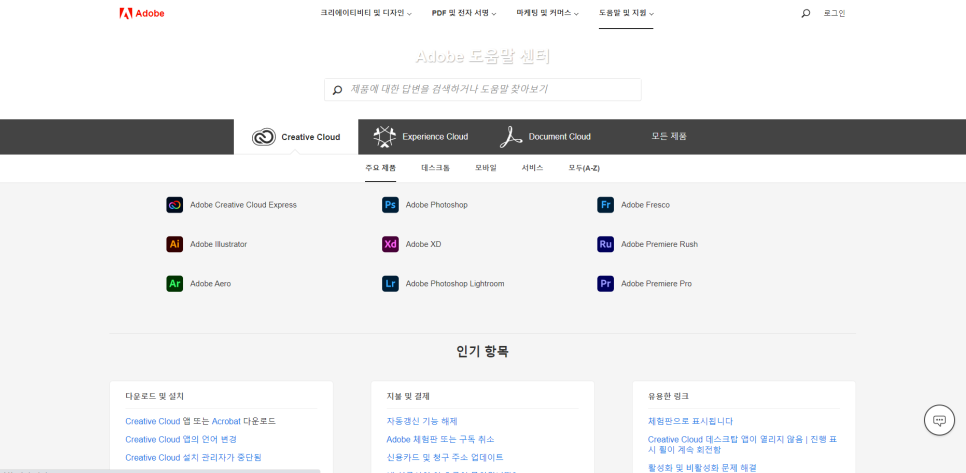Switch to the 모든 제품 tab

[669, 137]
